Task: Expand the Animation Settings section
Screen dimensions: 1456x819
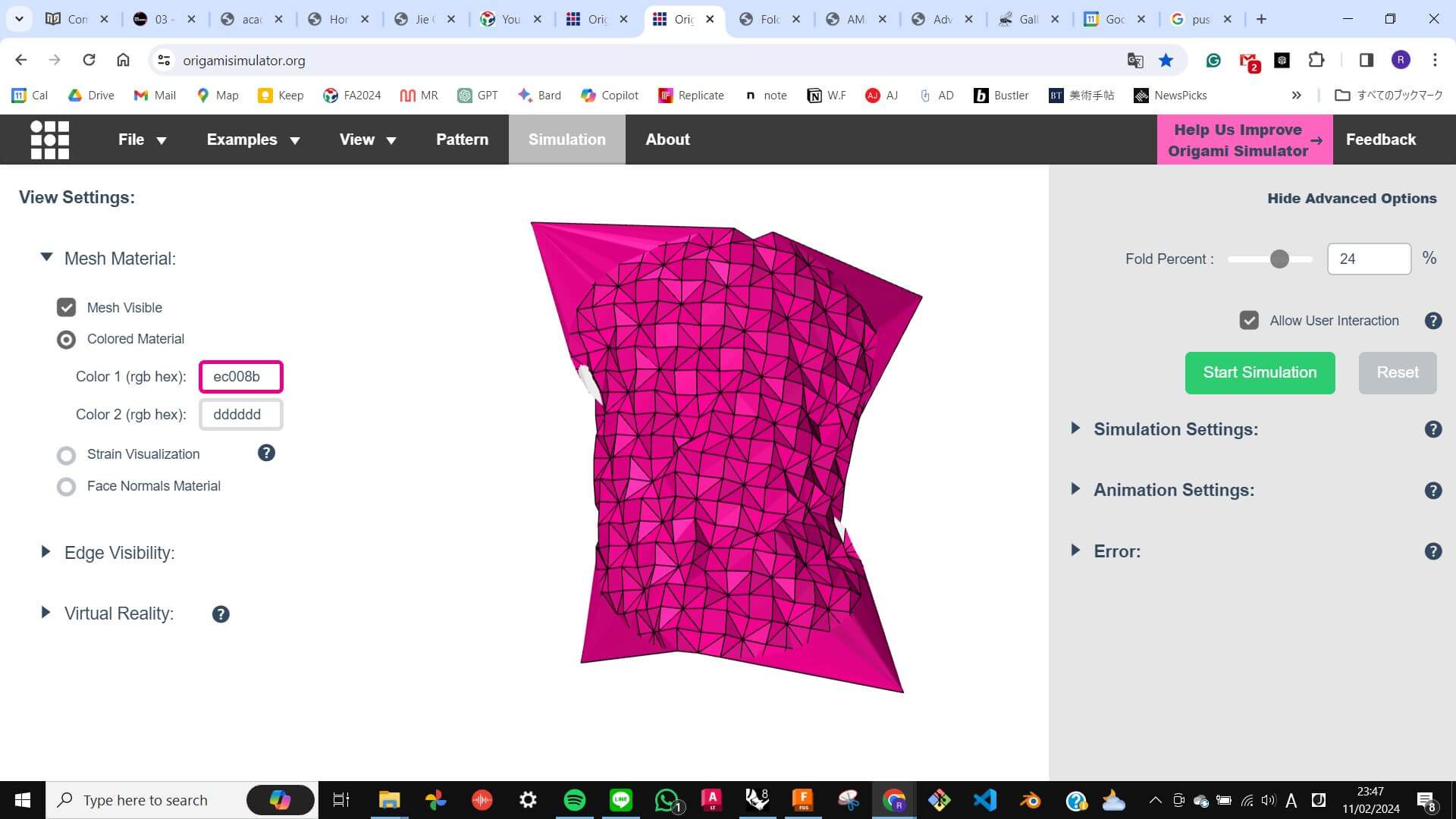Action: (x=1075, y=489)
